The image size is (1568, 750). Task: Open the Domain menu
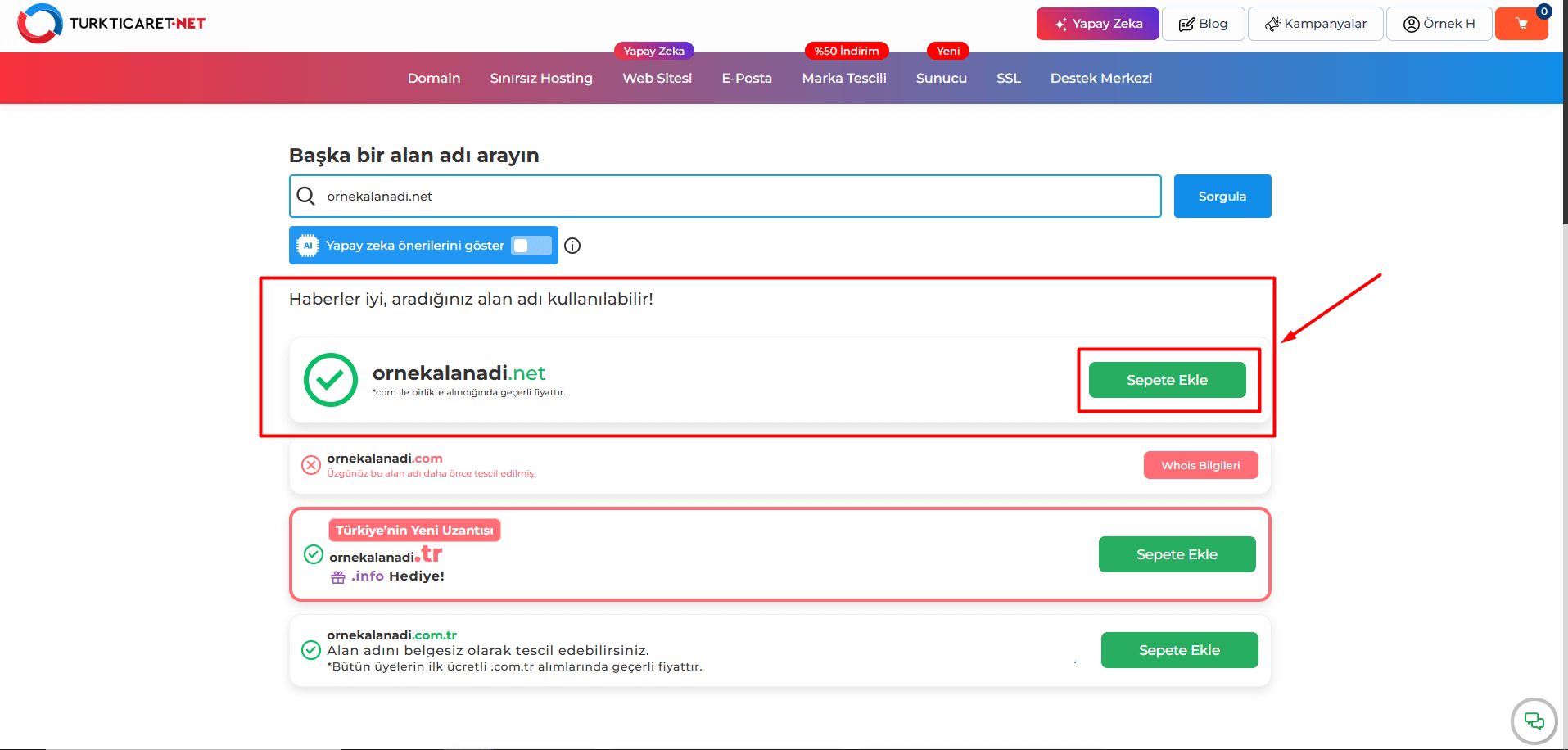[x=434, y=78]
